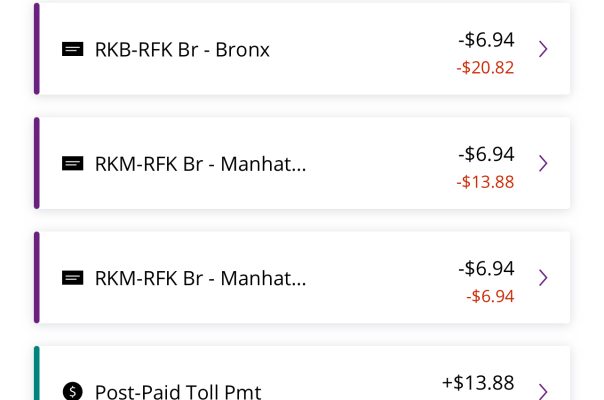Open the Post-Paid Toll Pmt chevron arrow

point(543,391)
